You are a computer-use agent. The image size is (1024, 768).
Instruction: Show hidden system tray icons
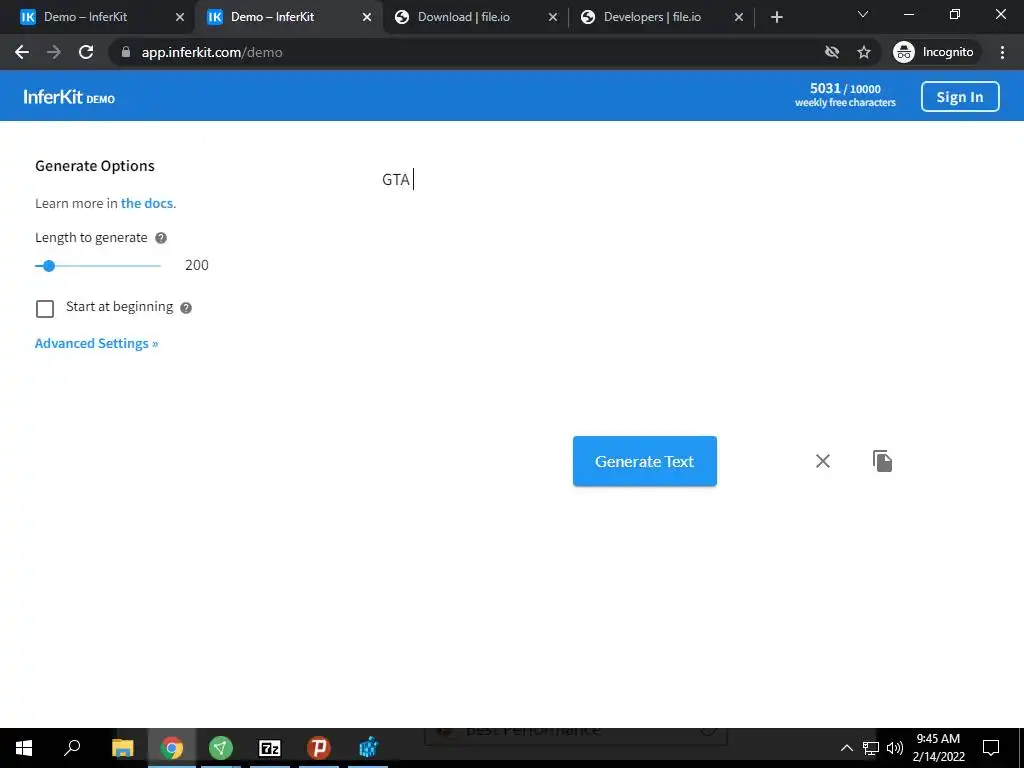[846, 748]
